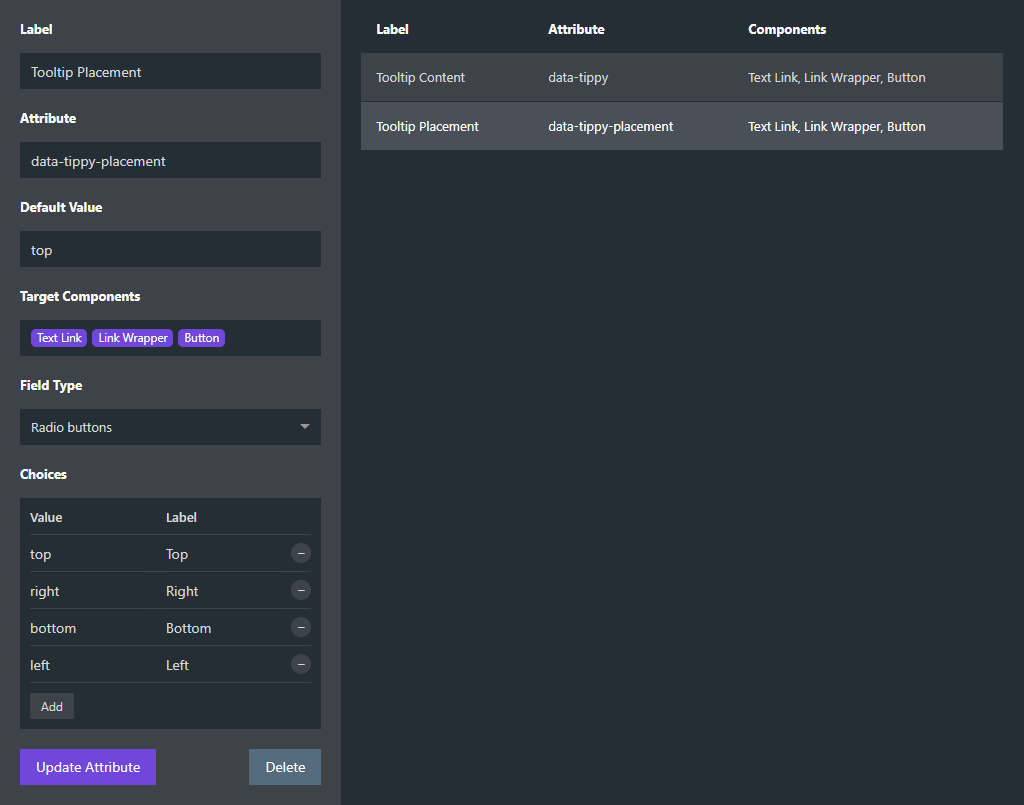The height and width of the screenshot is (805, 1024).
Task: Edit the data-tippy-placement attribute field
Action: pos(170,161)
